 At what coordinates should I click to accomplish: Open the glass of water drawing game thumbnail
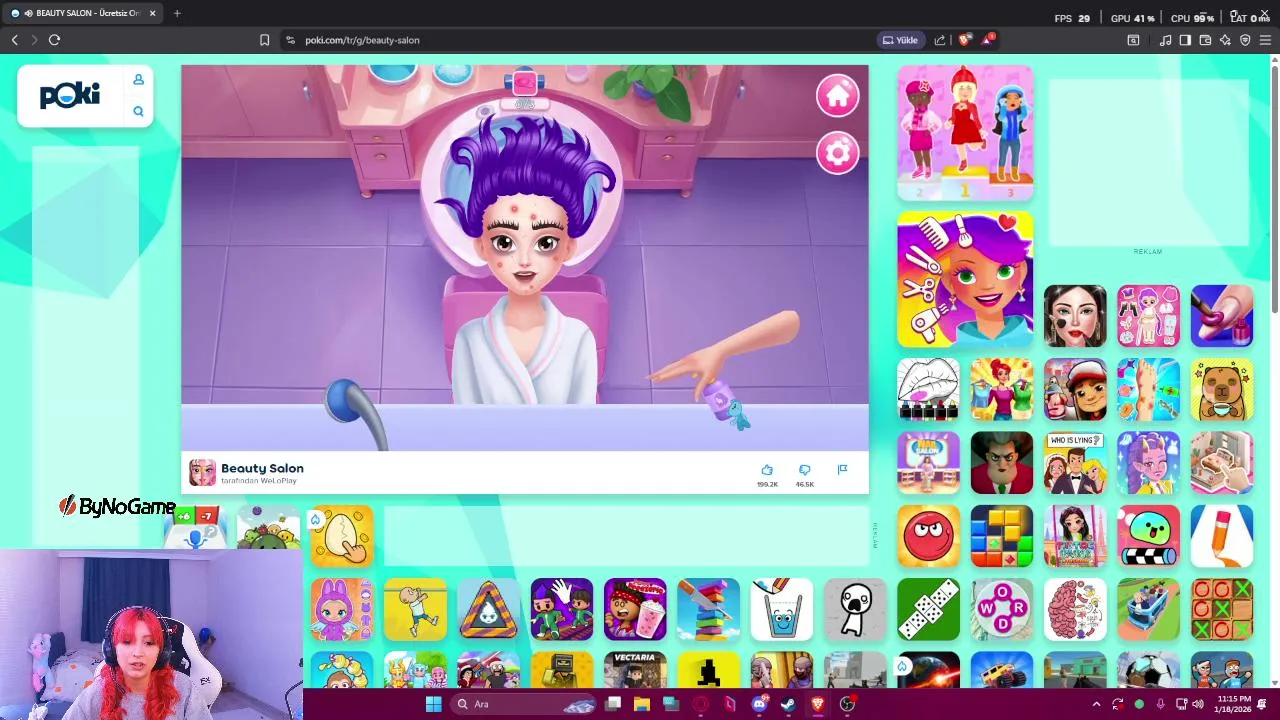[x=781, y=609]
